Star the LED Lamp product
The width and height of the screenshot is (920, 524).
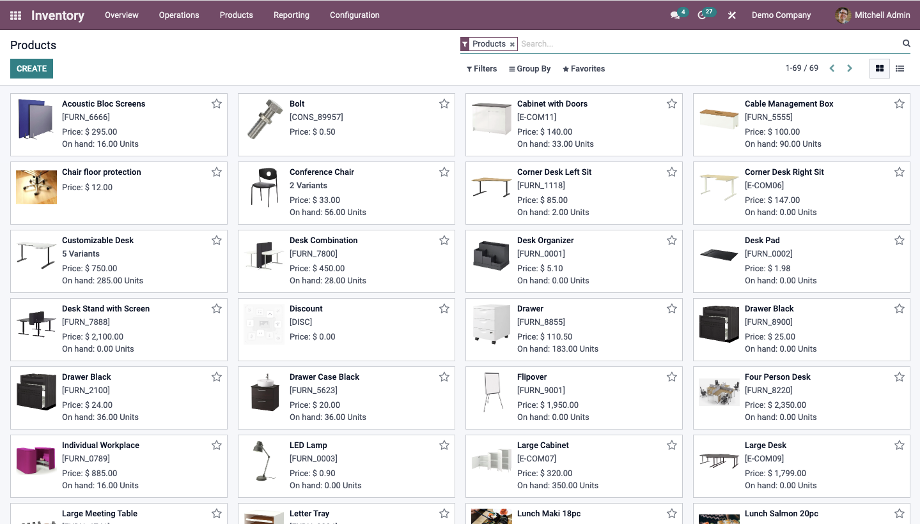coord(444,445)
